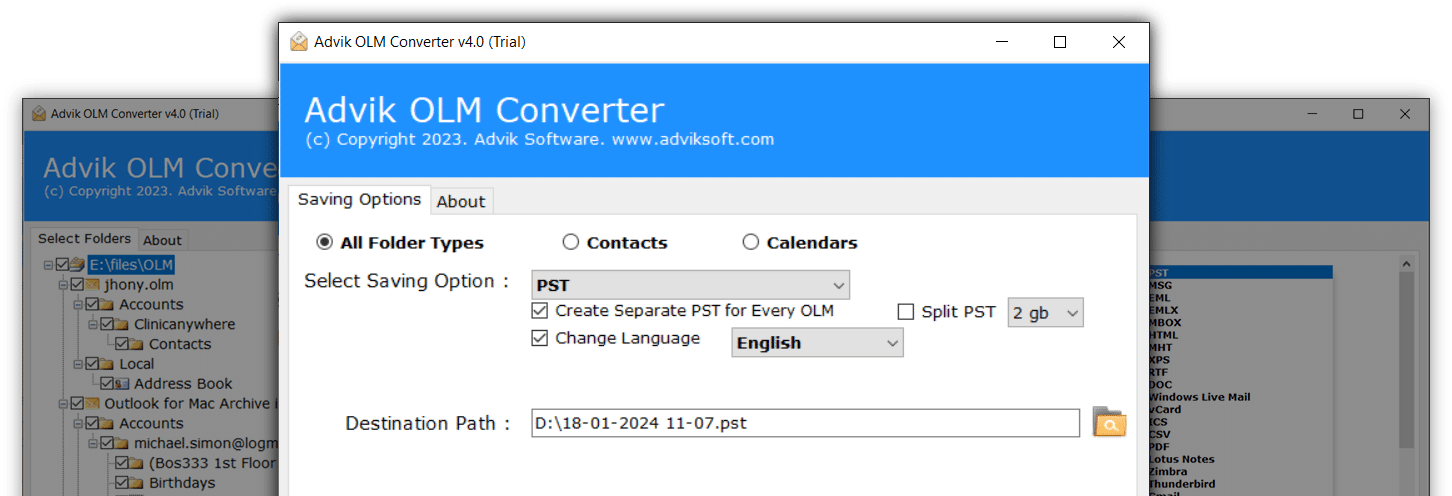1452x496 pixels.
Task: Enable the Split PST checkbox
Action: click(x=906, y=312)
